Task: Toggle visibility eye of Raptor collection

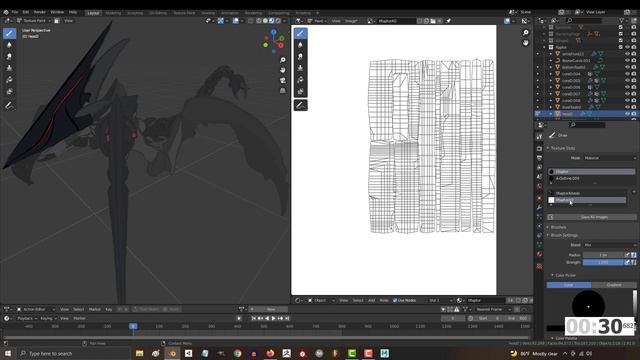Action: click(x=627, y=47)
